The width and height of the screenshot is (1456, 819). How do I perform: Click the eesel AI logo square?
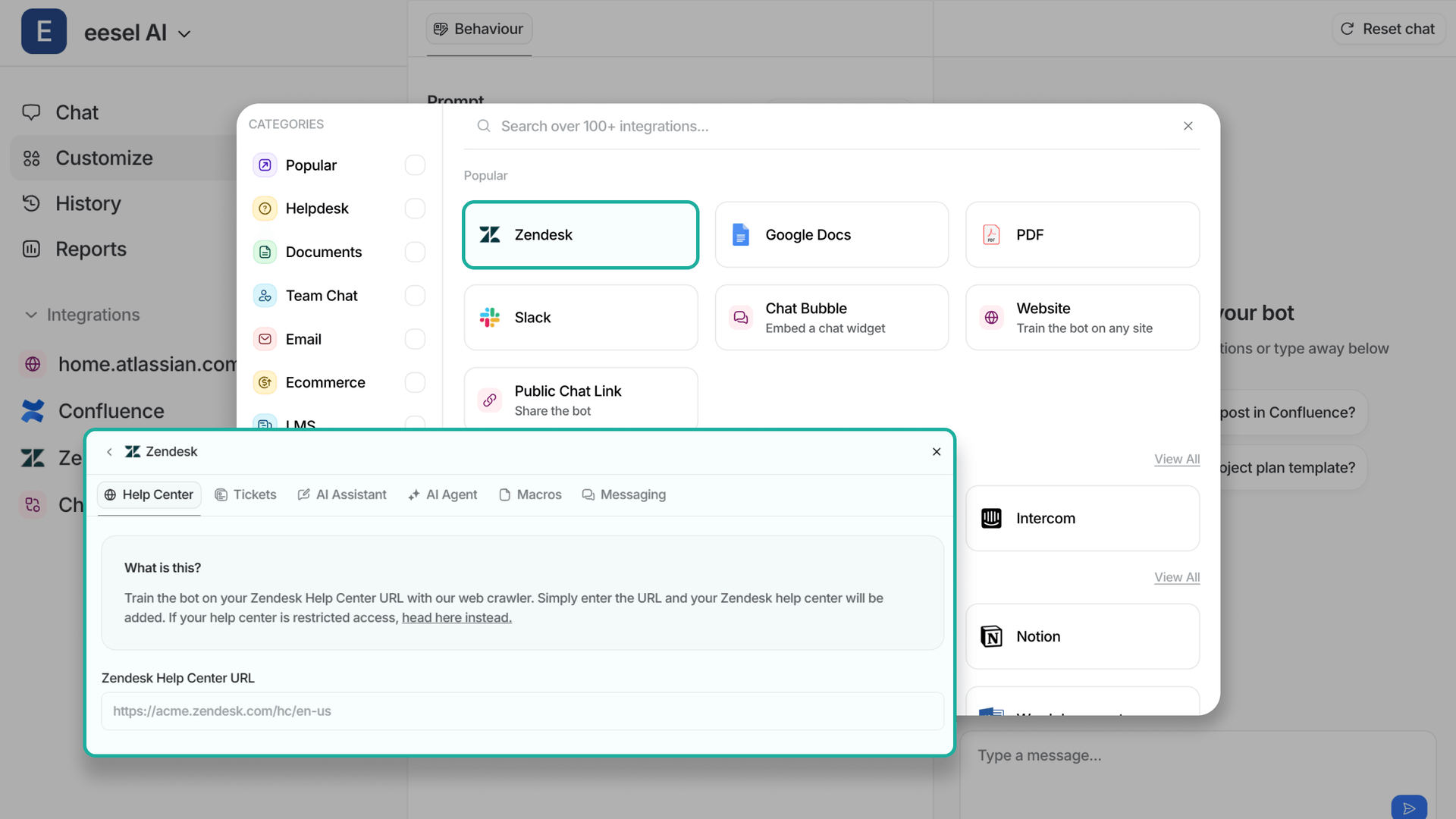pyautogui.click(x=44, y=32)
